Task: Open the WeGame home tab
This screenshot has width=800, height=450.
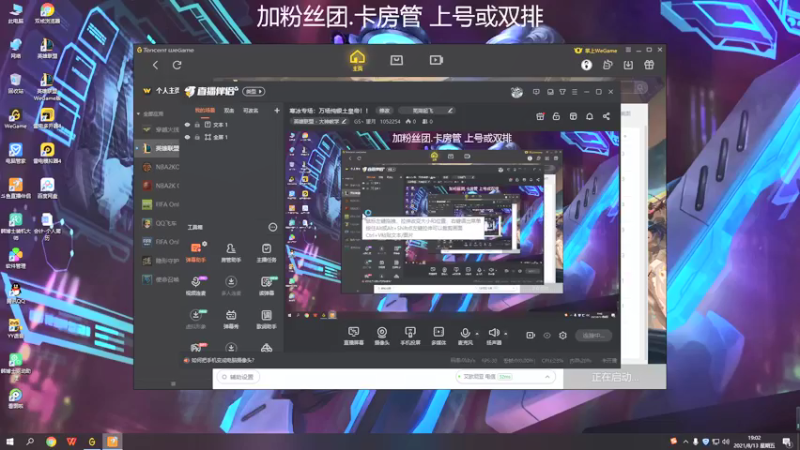Action: point(357,60)
